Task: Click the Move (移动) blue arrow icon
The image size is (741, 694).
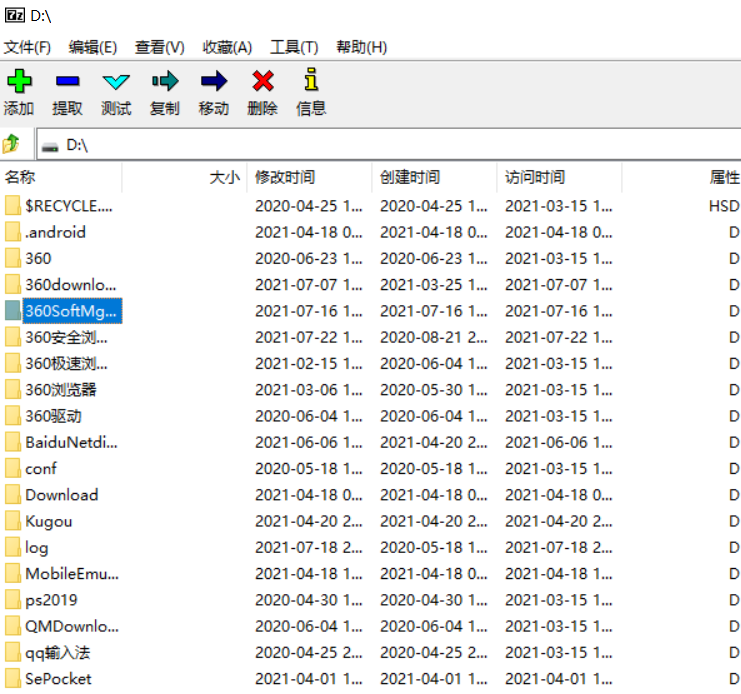Action: (x=214, y=81)
